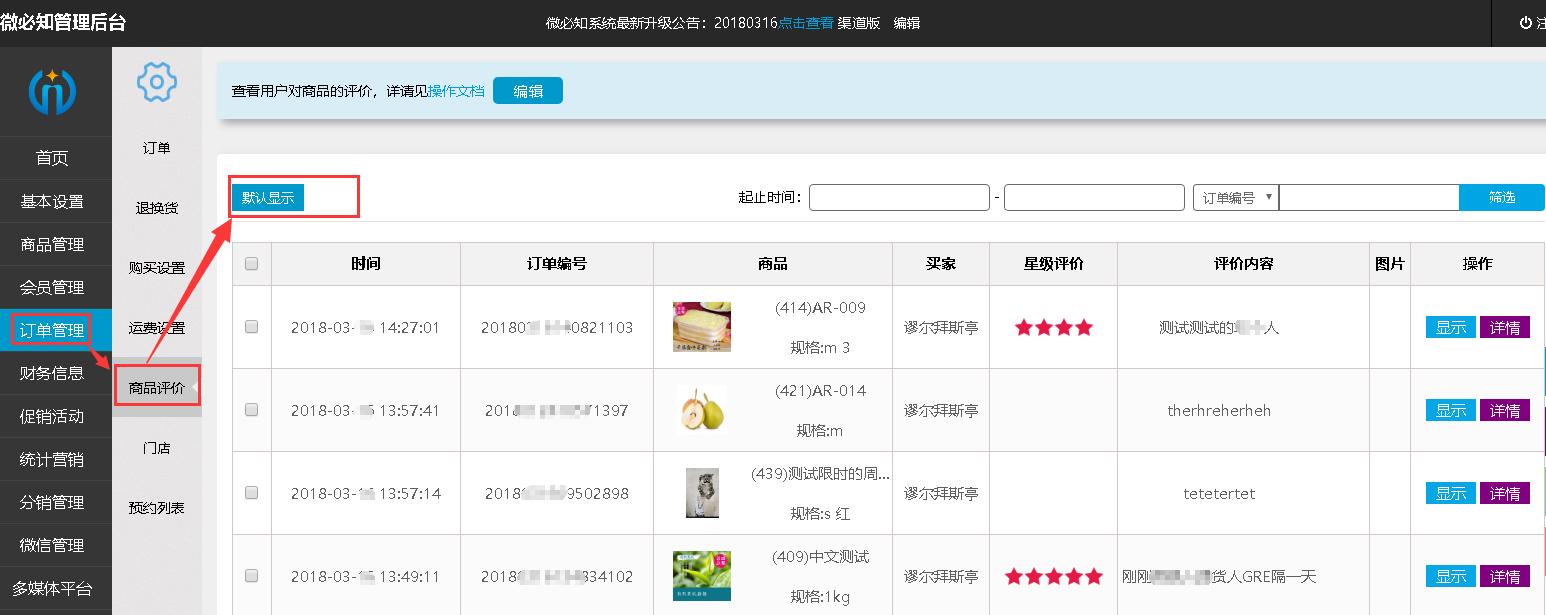Viewport: 1546px width, 615px height.
Task: Select 商品评价 in the submenu
Action: pyautogui.click(x=157, y=388)
